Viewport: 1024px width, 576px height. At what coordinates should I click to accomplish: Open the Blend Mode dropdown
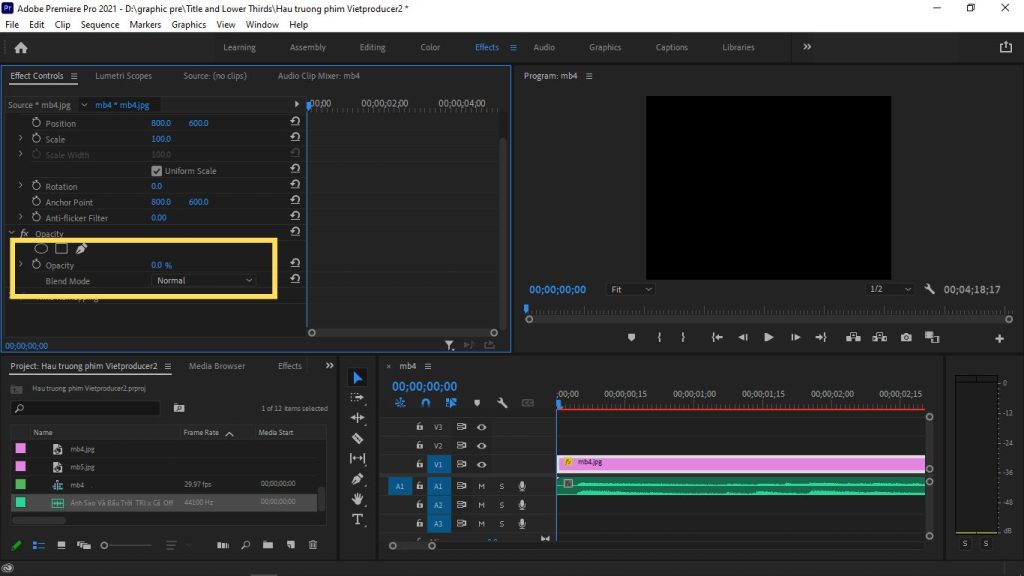[x=204, y=281]
